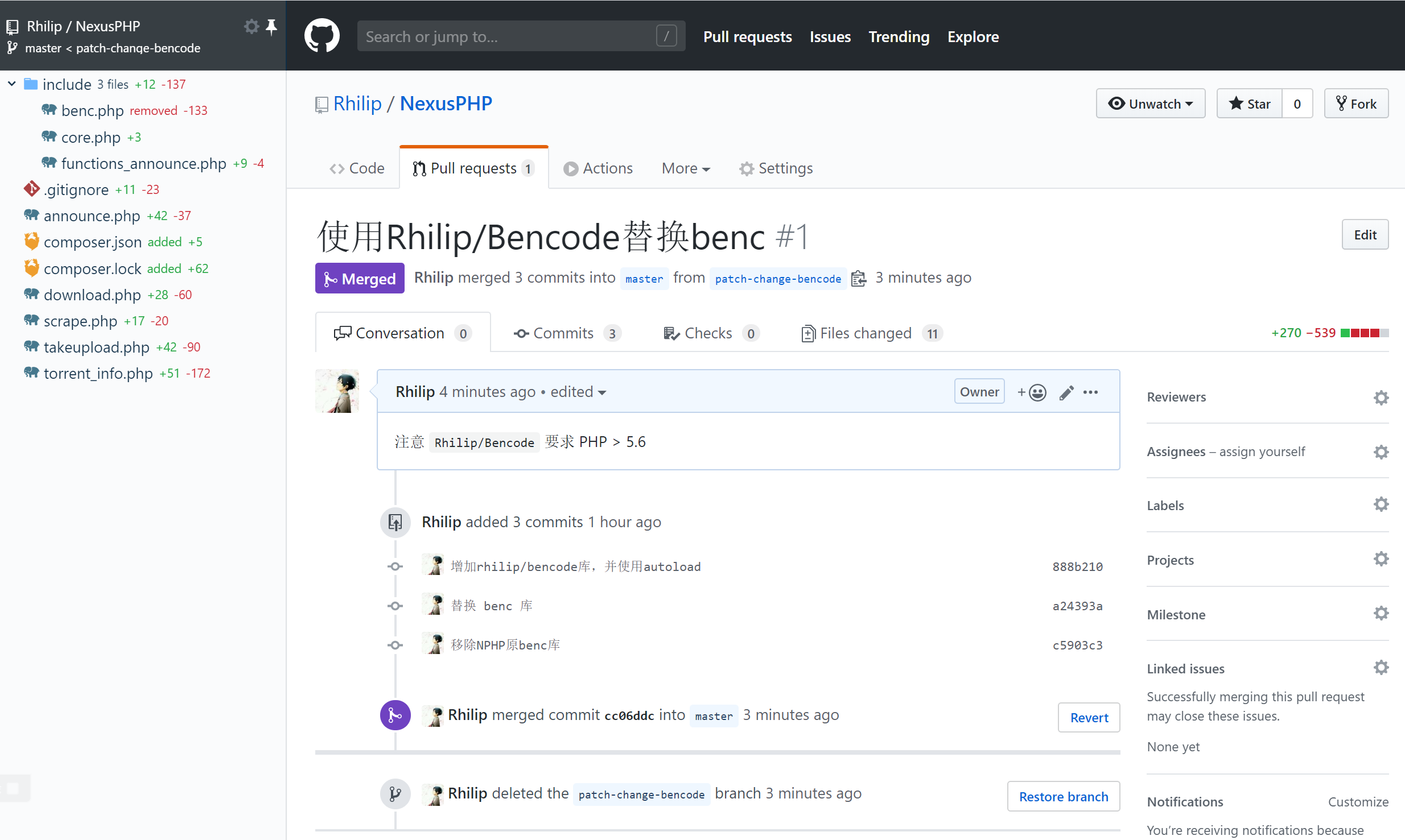1405x840 pixels.
Task: Restore the patch-change-bencode branch
Action: pyautogui.click(x=1064, y=797)
